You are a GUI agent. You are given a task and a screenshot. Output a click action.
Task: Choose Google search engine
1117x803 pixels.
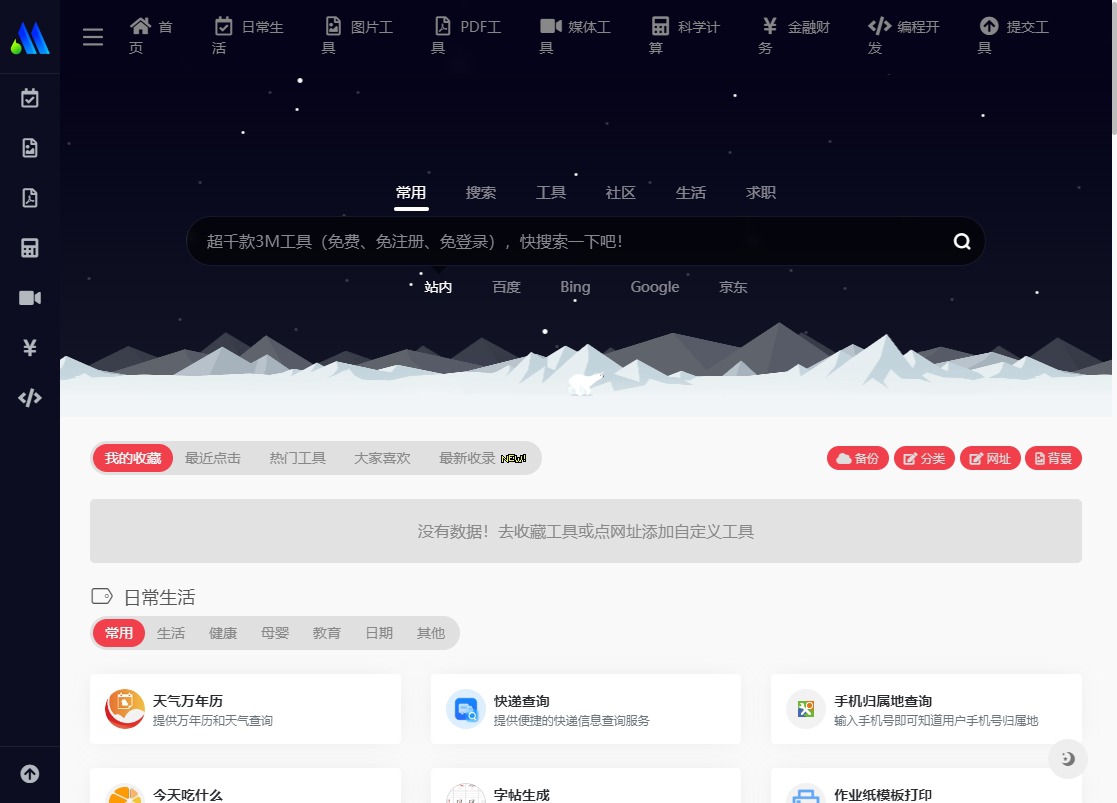coord(655,287)
